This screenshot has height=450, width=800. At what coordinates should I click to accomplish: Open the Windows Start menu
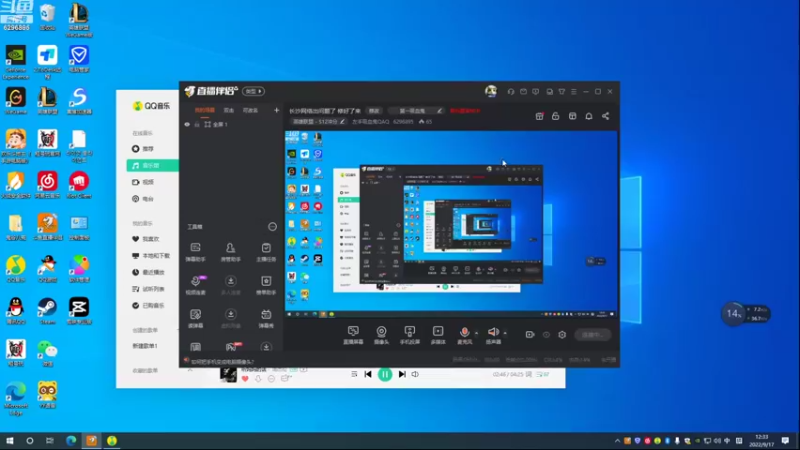pyautogui.click(x=9, y=441)
